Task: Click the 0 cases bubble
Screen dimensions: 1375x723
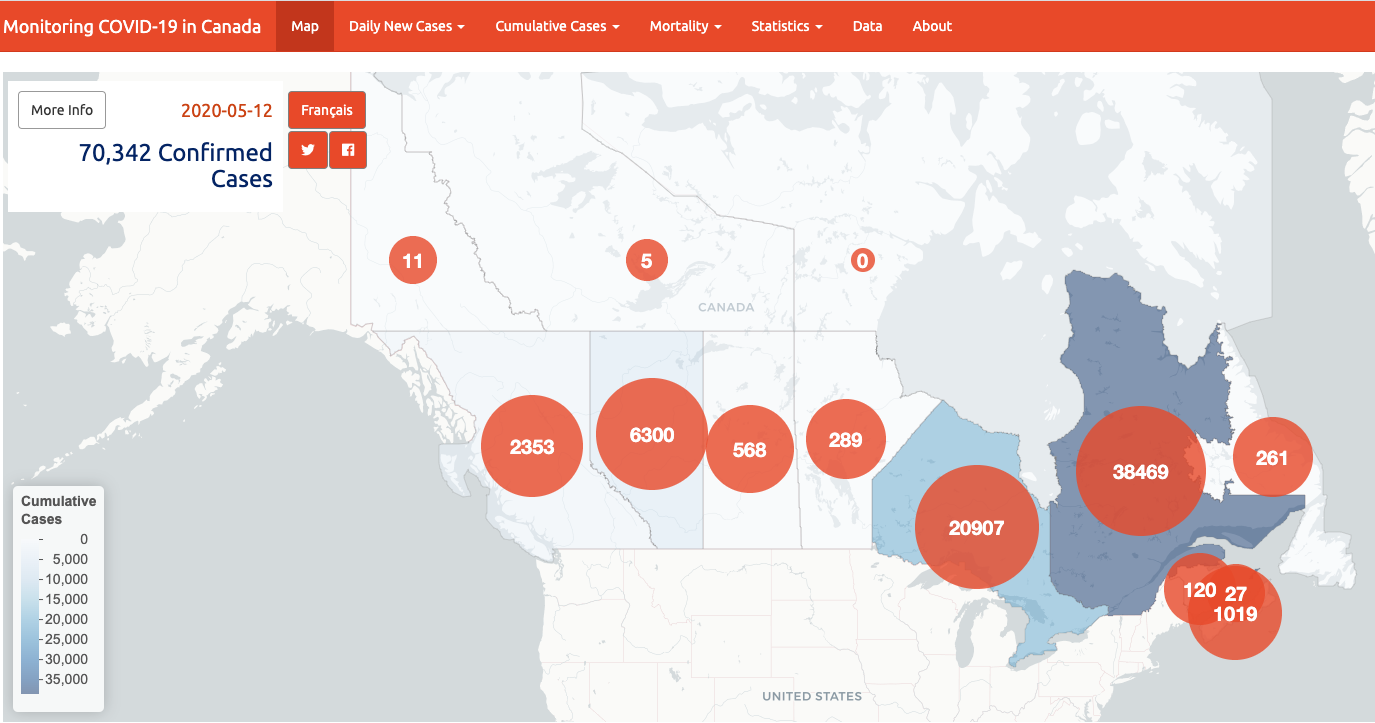Action: coord(862,261)
